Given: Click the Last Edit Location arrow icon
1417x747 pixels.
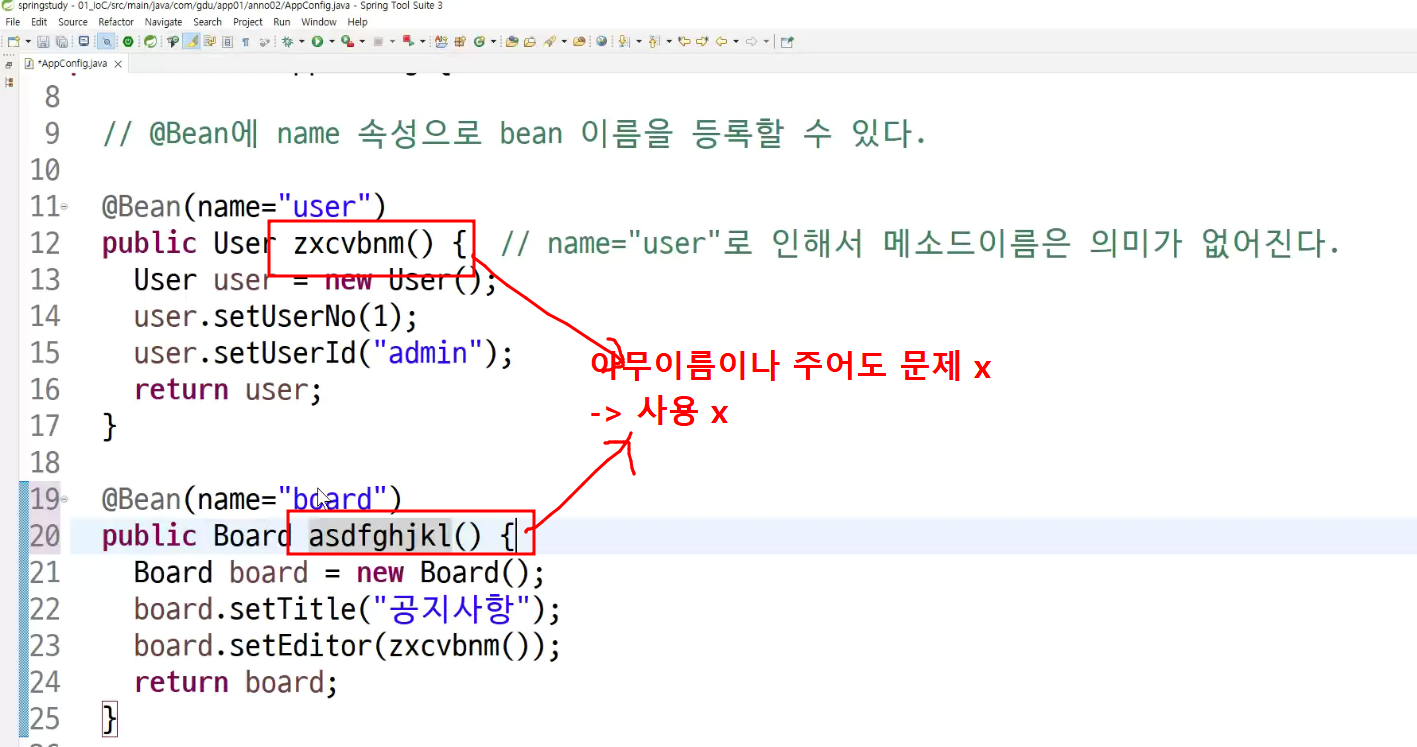Looking at the screenshot, I should point(684,41).
